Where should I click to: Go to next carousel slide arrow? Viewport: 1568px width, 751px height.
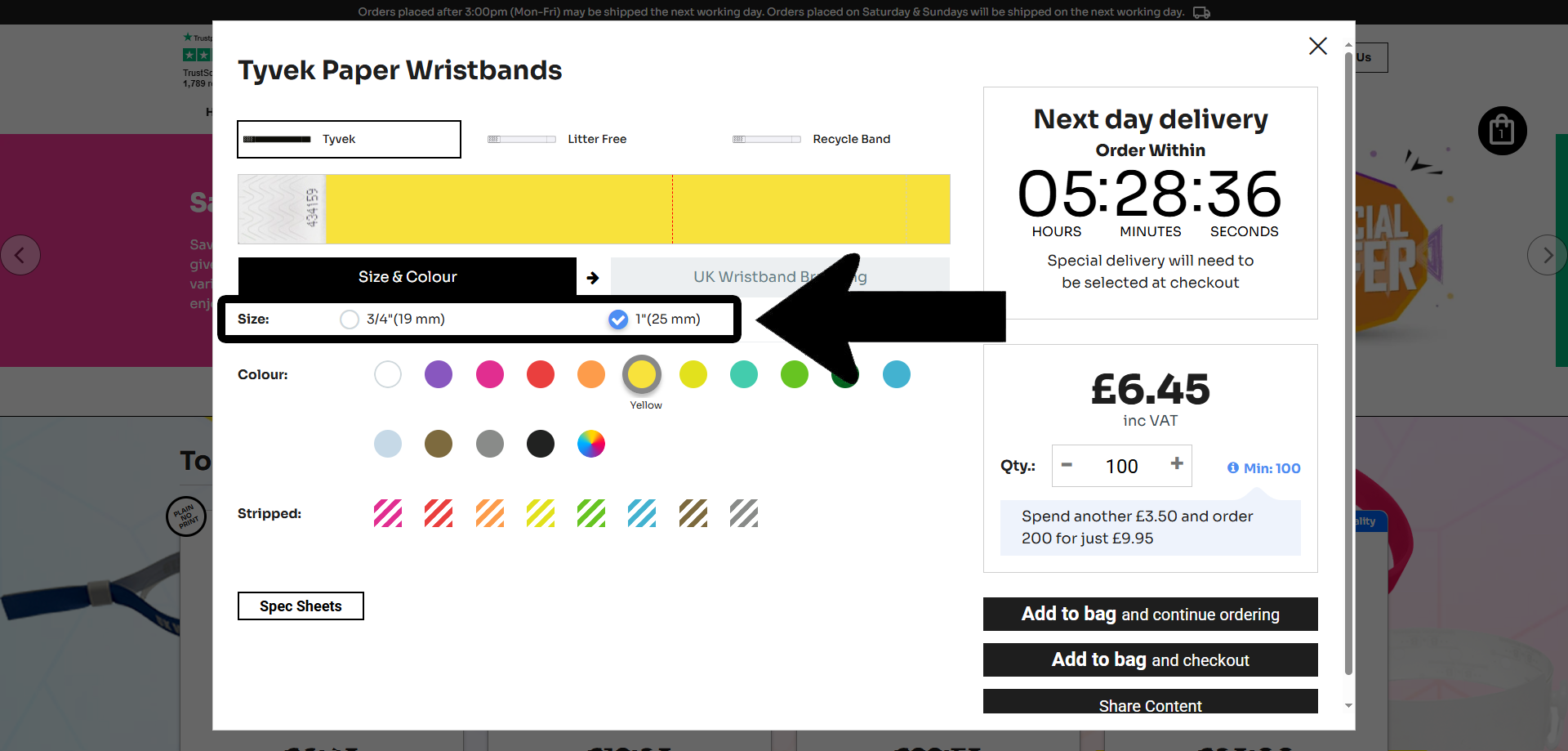point(1547,255)
